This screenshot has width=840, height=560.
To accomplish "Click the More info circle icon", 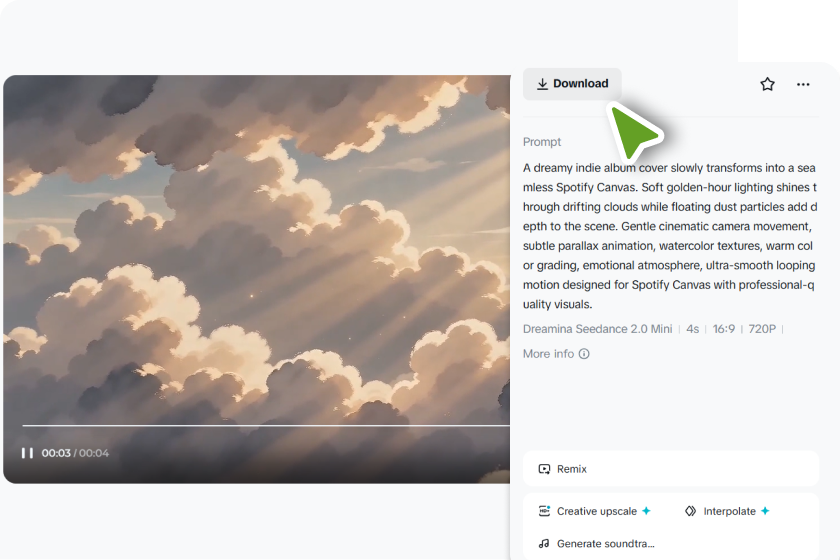I will click(584, 354).
